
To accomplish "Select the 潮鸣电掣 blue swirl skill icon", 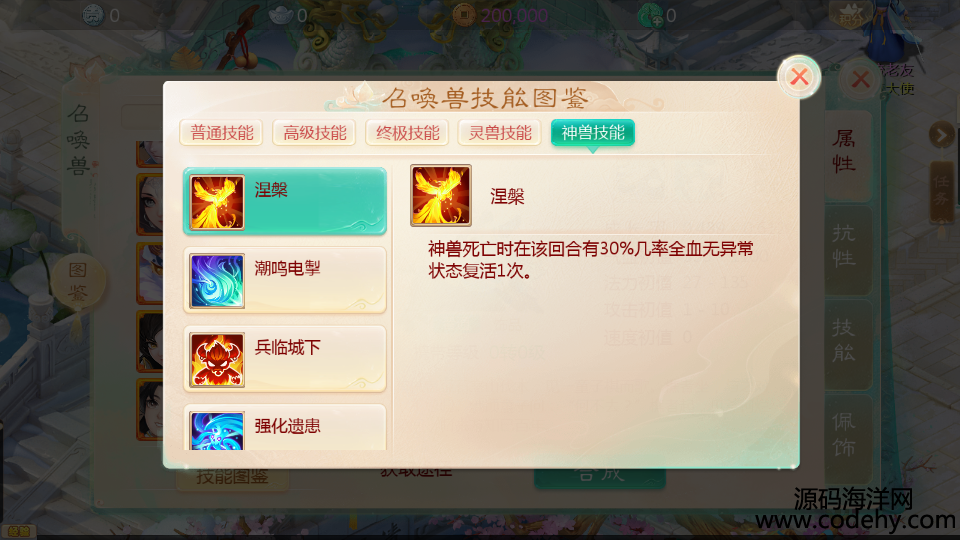I will click(217, 280).
